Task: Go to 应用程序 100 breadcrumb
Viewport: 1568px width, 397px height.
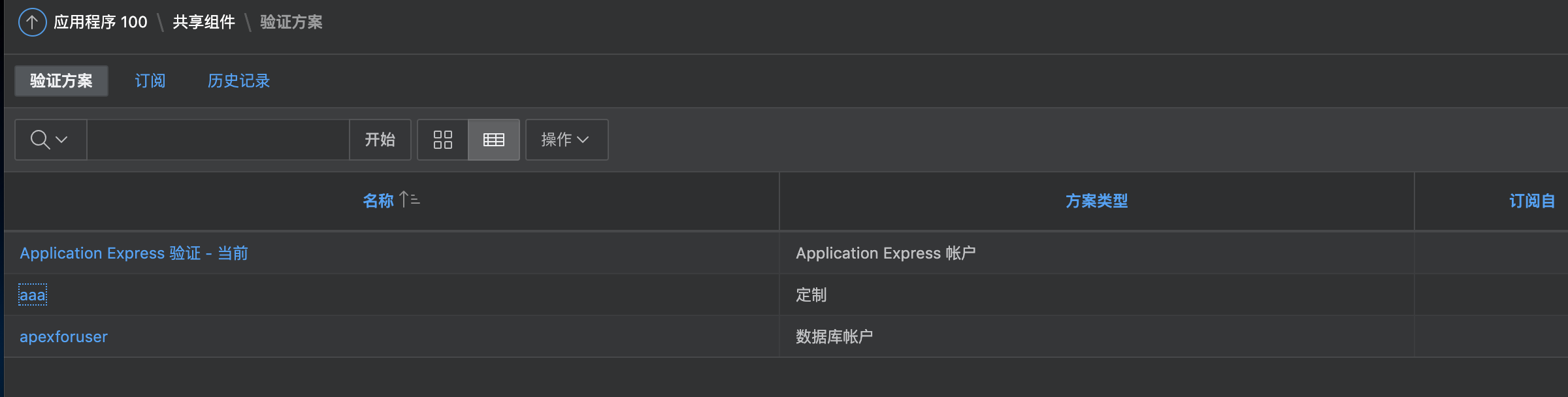Action: click(x=101, y=22)
